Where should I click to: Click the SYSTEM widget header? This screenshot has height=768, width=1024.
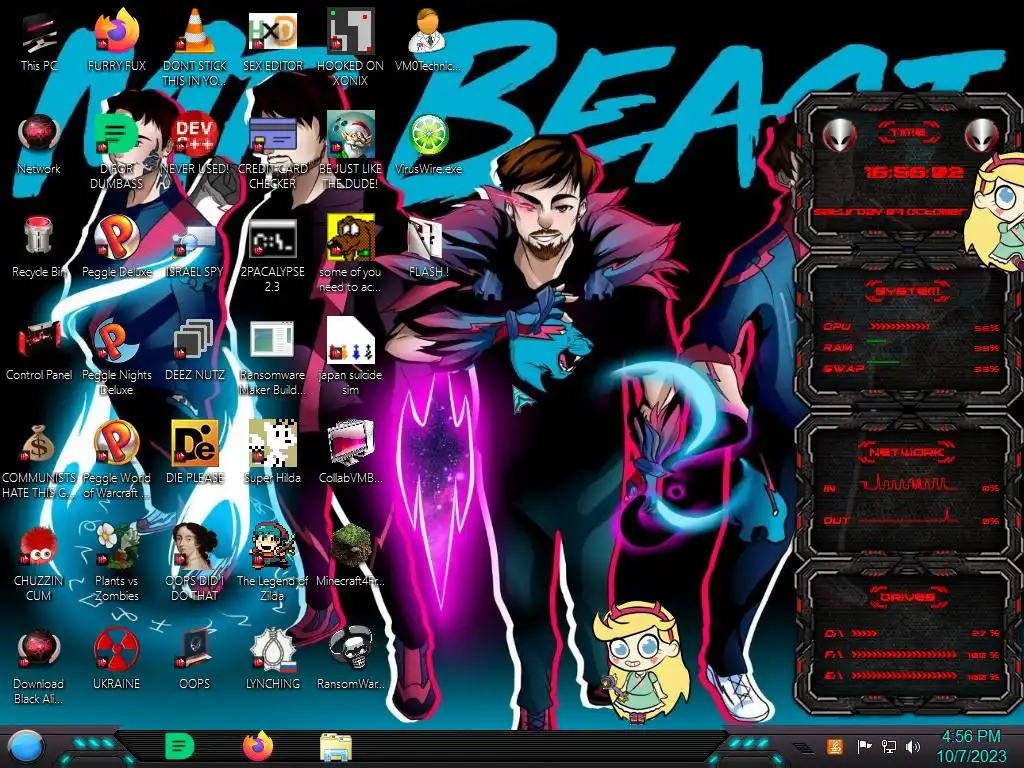(908, 291)
